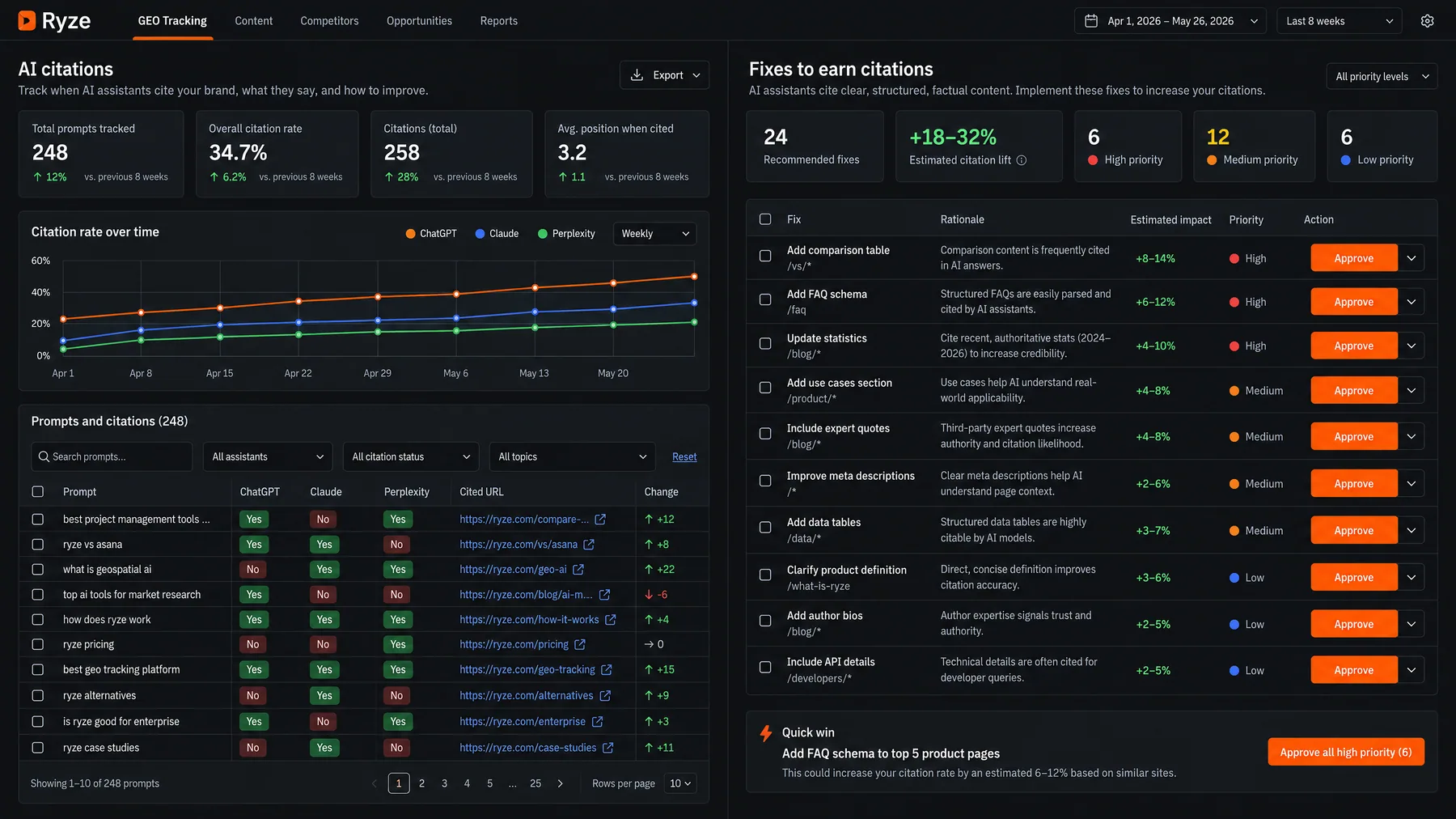The height and width of the screenshot is (819, 1456).
Task: Open external link icon for ryze.com/case-studies
Action: pos(608,748)
